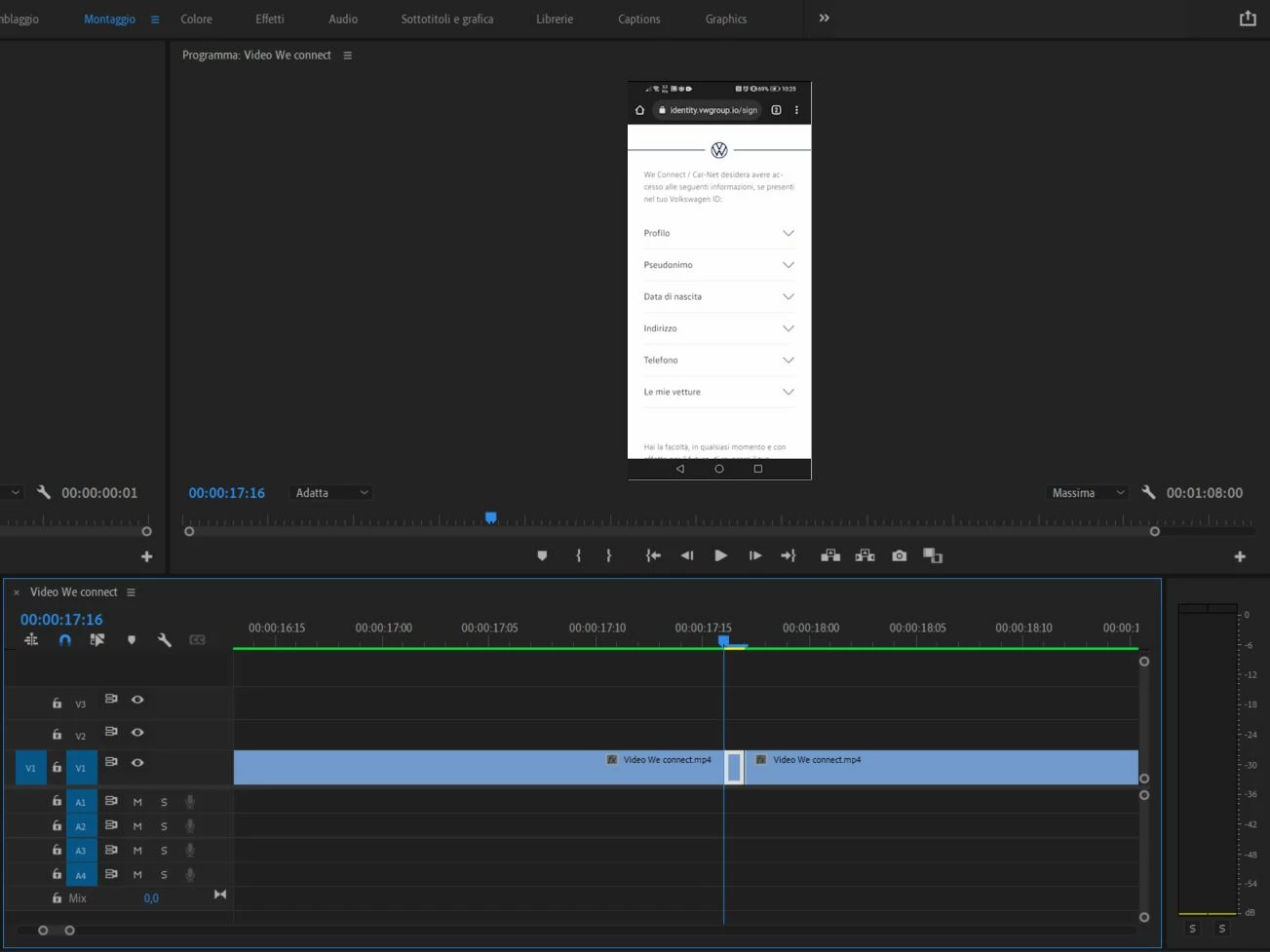1270x952 pixels.
Task: Grab timeline zoom scrollbar handle
Action: coord(69,931)
